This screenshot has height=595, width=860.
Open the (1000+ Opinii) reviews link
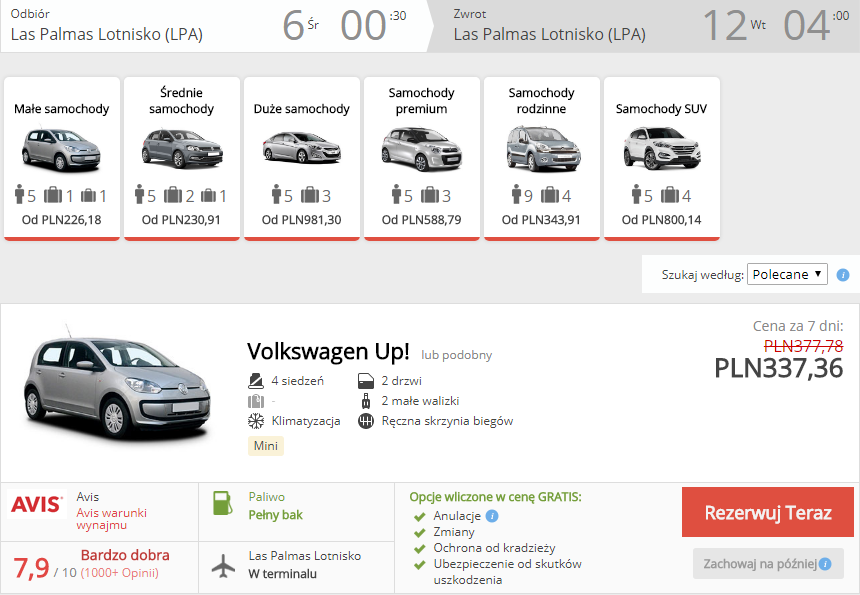(x=119, y=573)
